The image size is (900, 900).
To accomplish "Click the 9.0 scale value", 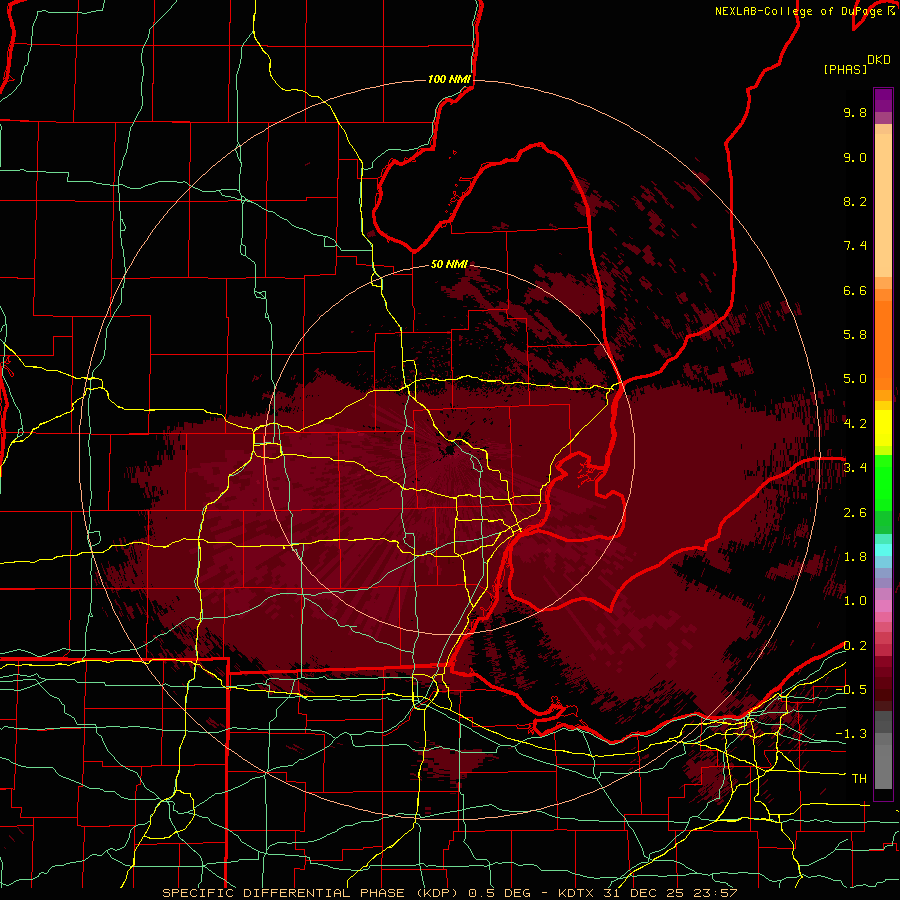I will click(x=855, y=157).
